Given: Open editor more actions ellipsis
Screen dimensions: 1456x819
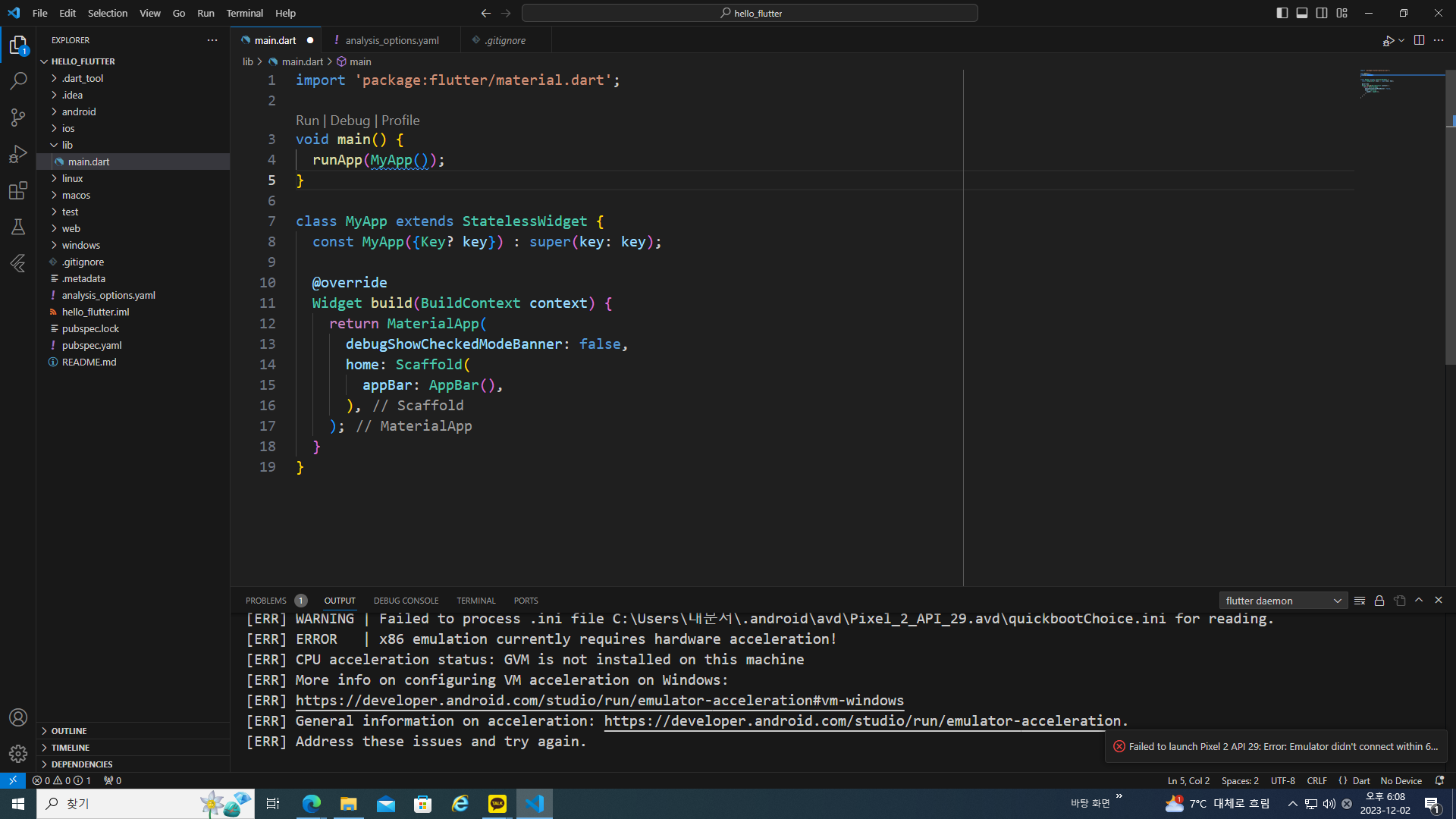Looking at the screenshot, I should click(1439, 40).
